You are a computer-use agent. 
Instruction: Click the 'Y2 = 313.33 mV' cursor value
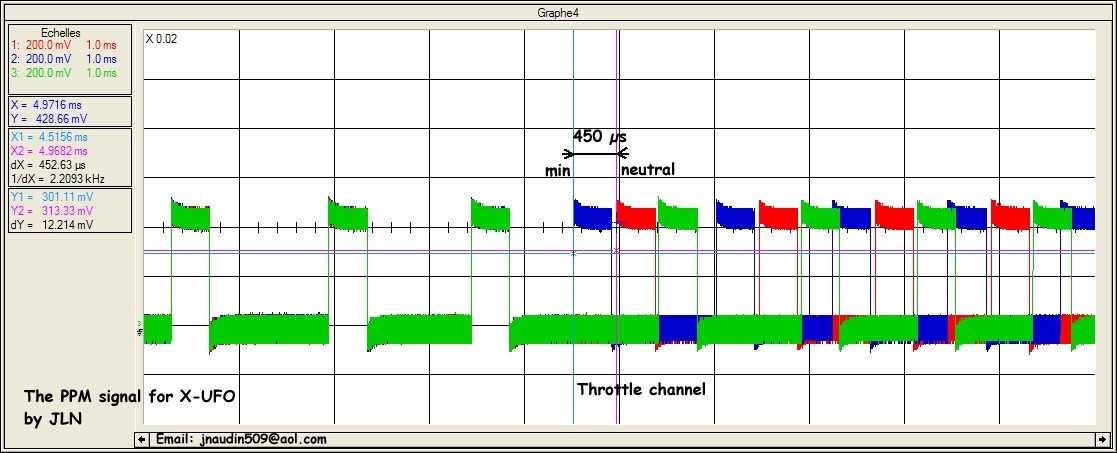(x=51, y=211)
